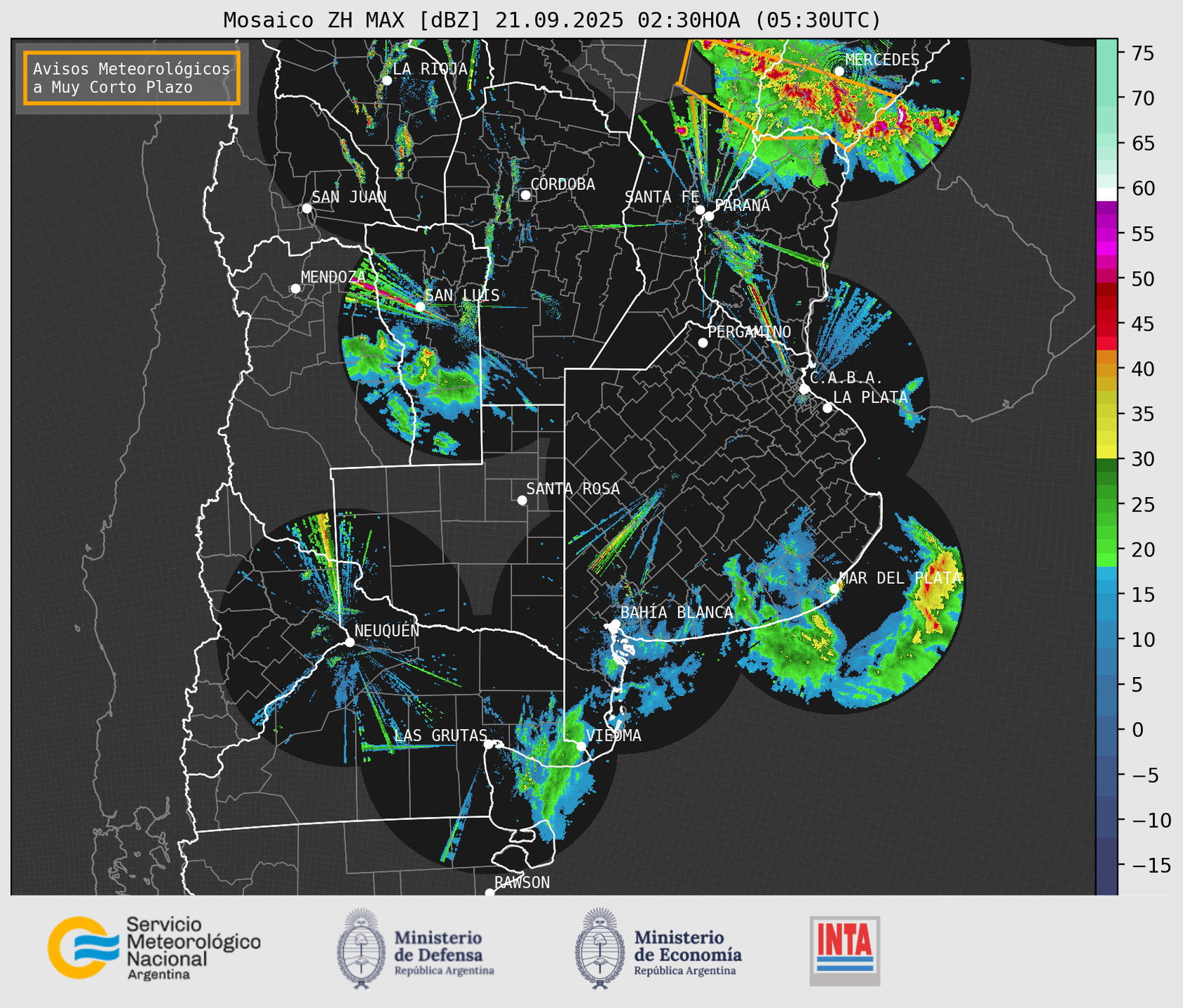Viewport: 1183px width, 1008px height.
Task: Click the SANTA ROSA label text
Action: (x=573, y=489)
